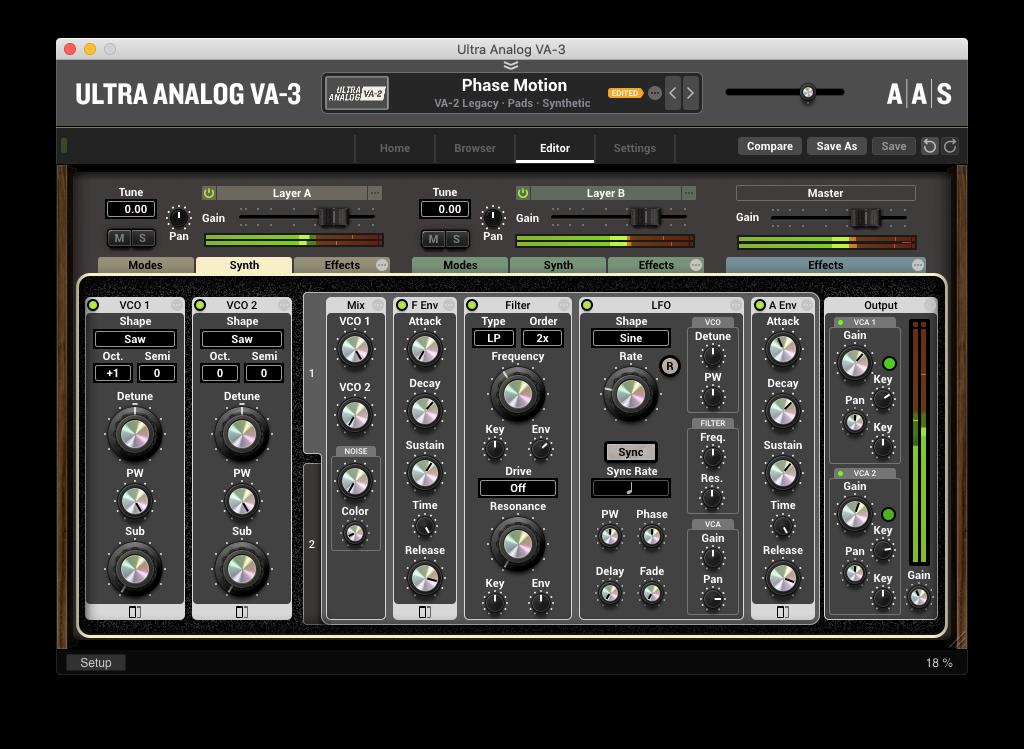
Task: Open VCO 2 Shape dropdown showing Saw
Action: click(x=242, y=339)
